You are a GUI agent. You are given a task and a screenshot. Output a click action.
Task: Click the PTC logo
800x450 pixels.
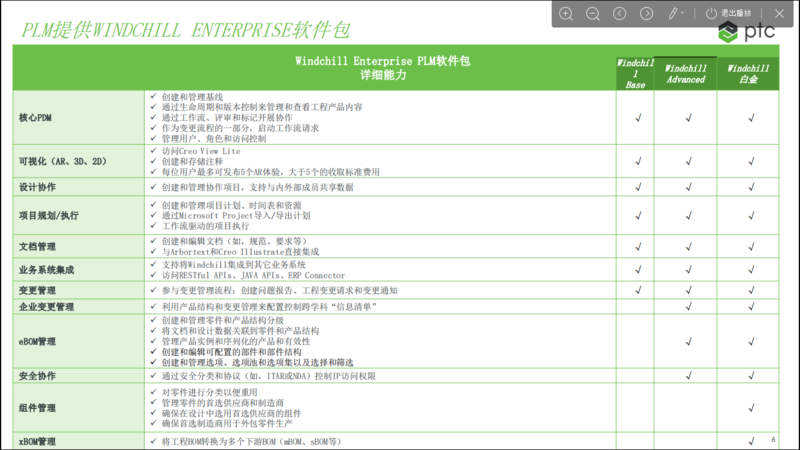pyautogui.click(x=747, y=34)
